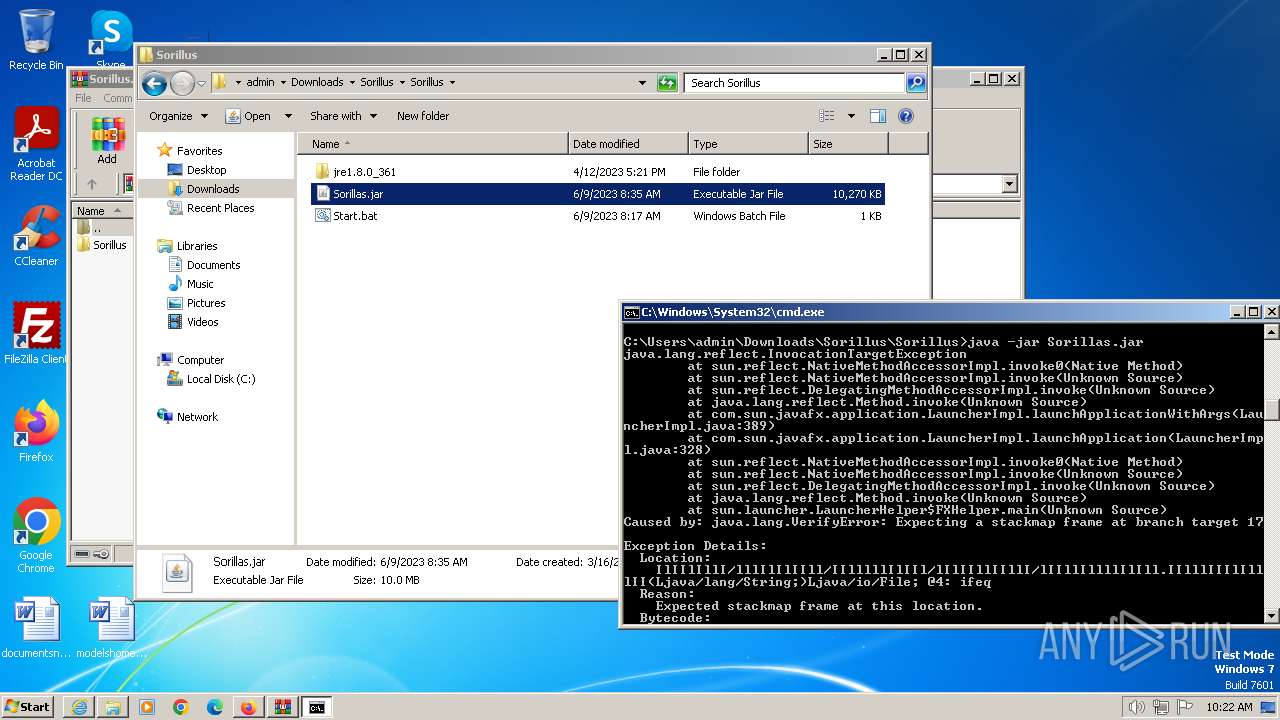Click the green refresh button in the address bar
The width and height of the screenshot is (1280, 720).
click(667, 83)
